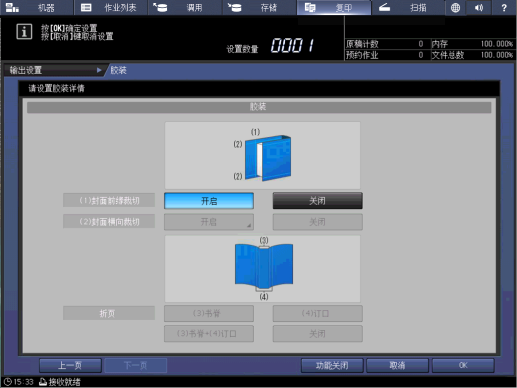This screenshot has width=517, height=388.
Task: Open the greyed 开启 dropdown for horizontal trimming
Action: [209, 222]
